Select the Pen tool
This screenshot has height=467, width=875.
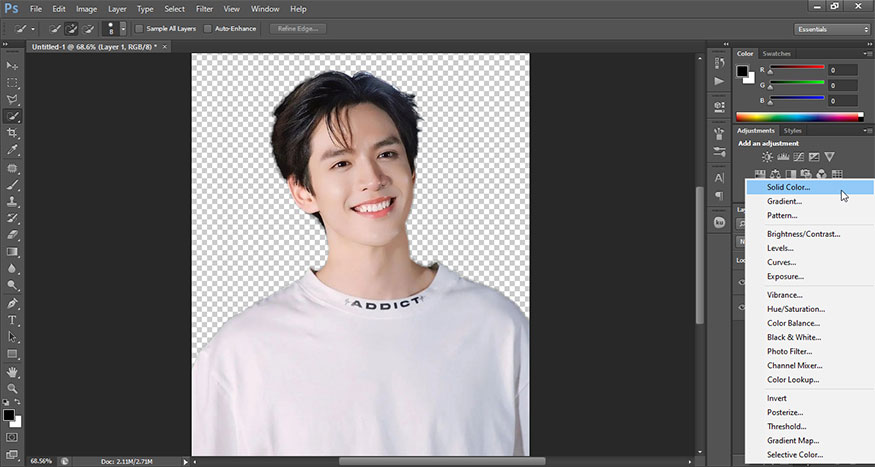click(13, 303)
